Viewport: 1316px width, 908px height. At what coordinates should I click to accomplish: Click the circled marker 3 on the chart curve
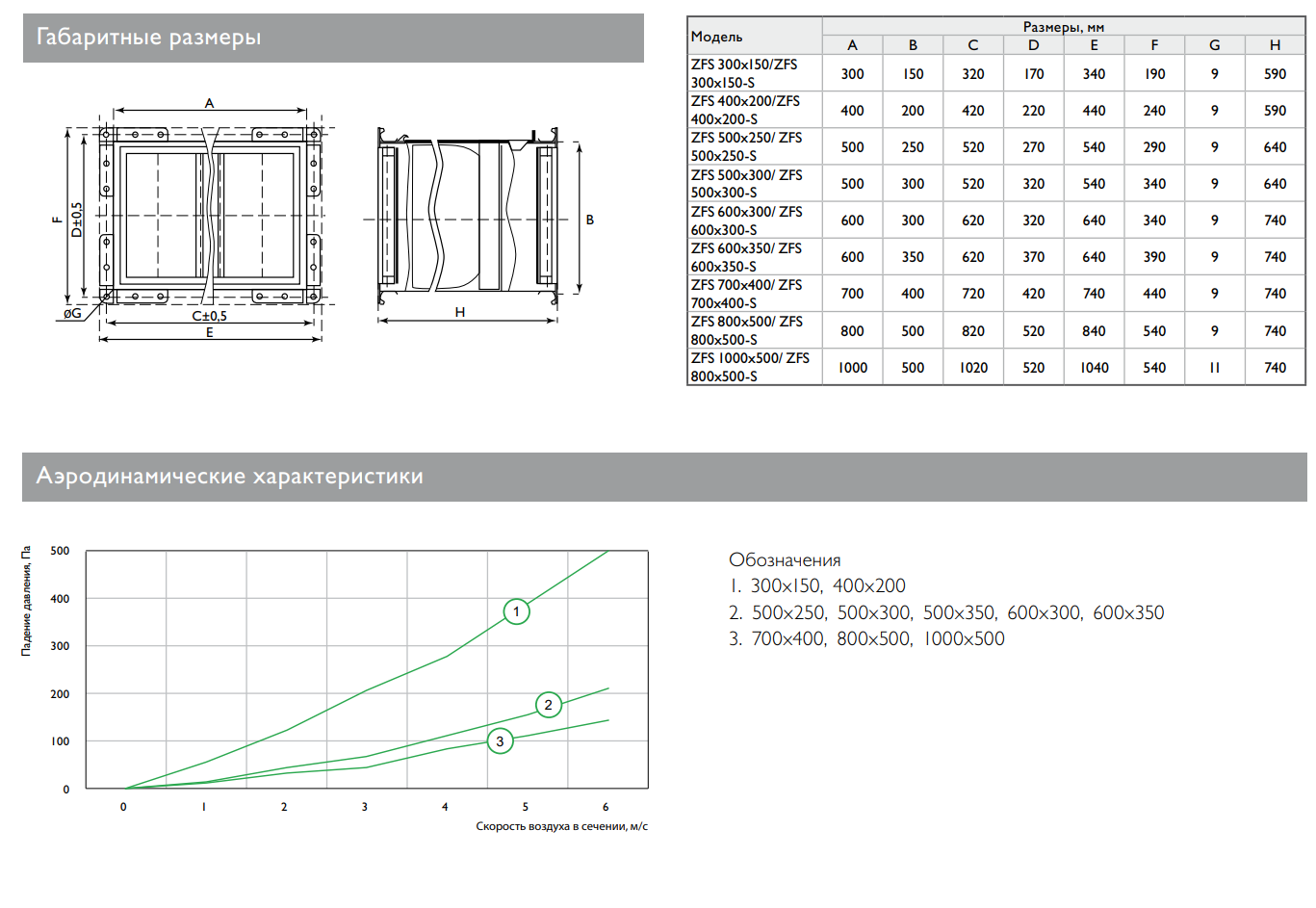point(500,741)
